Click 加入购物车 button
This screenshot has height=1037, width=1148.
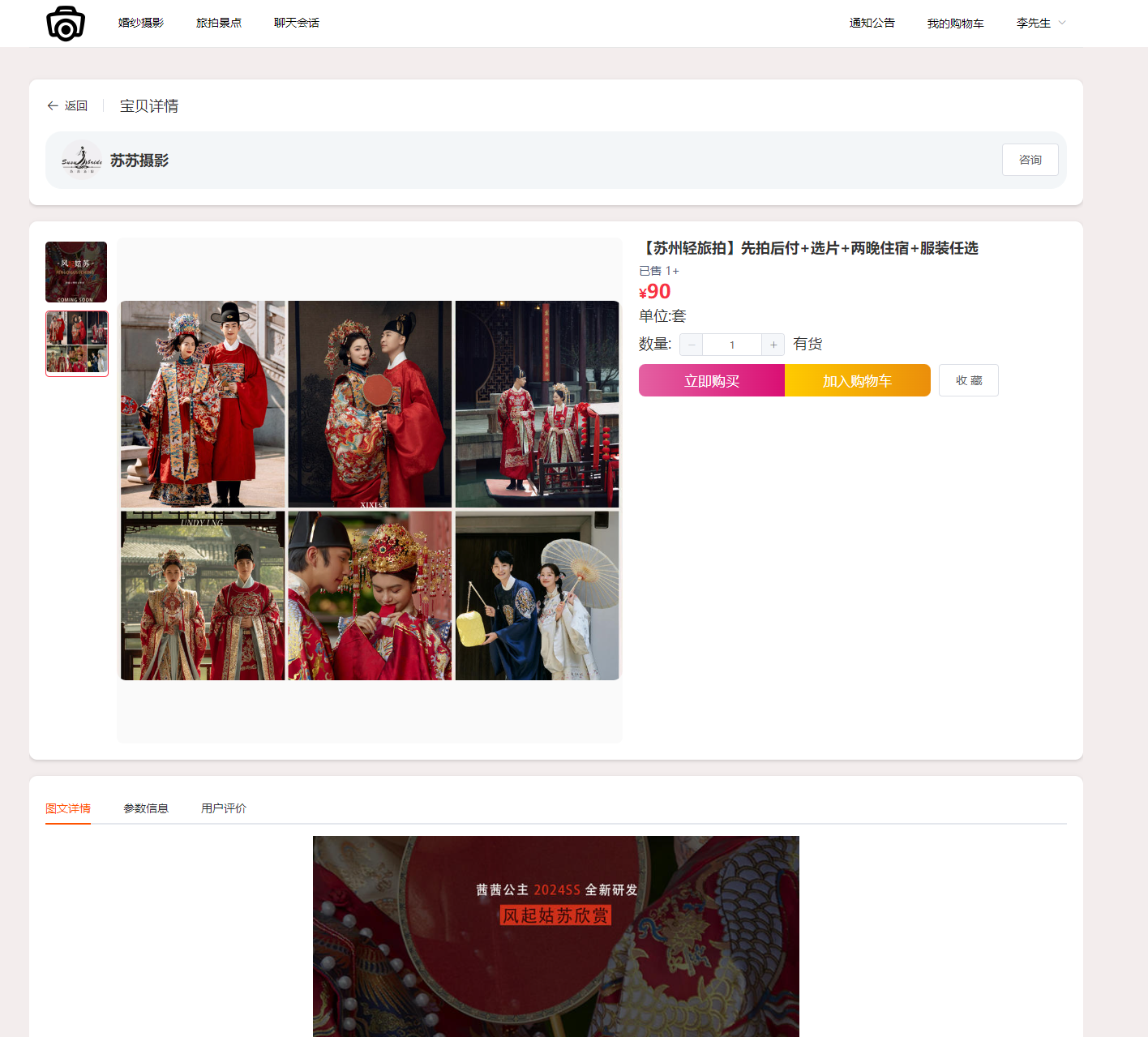[x=858, y=380]
